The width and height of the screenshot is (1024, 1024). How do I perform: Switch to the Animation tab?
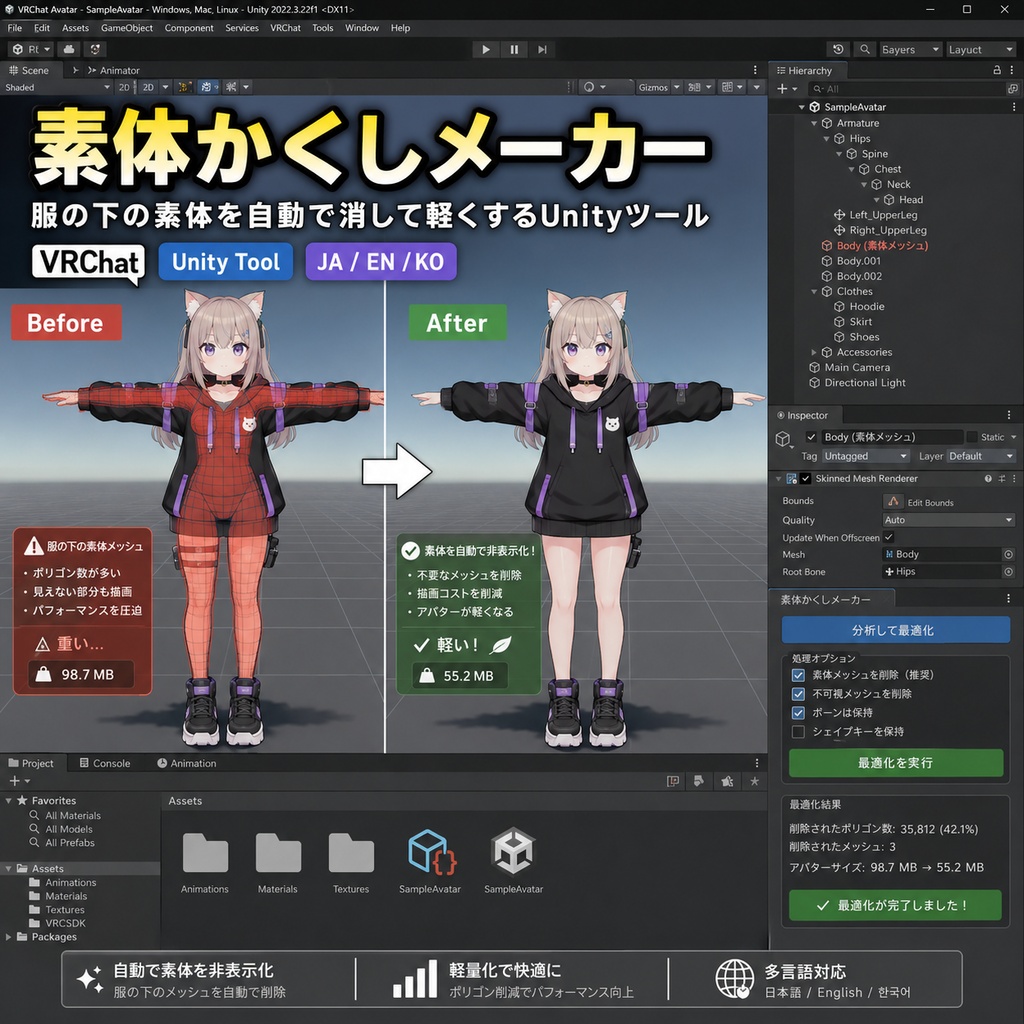187,763
